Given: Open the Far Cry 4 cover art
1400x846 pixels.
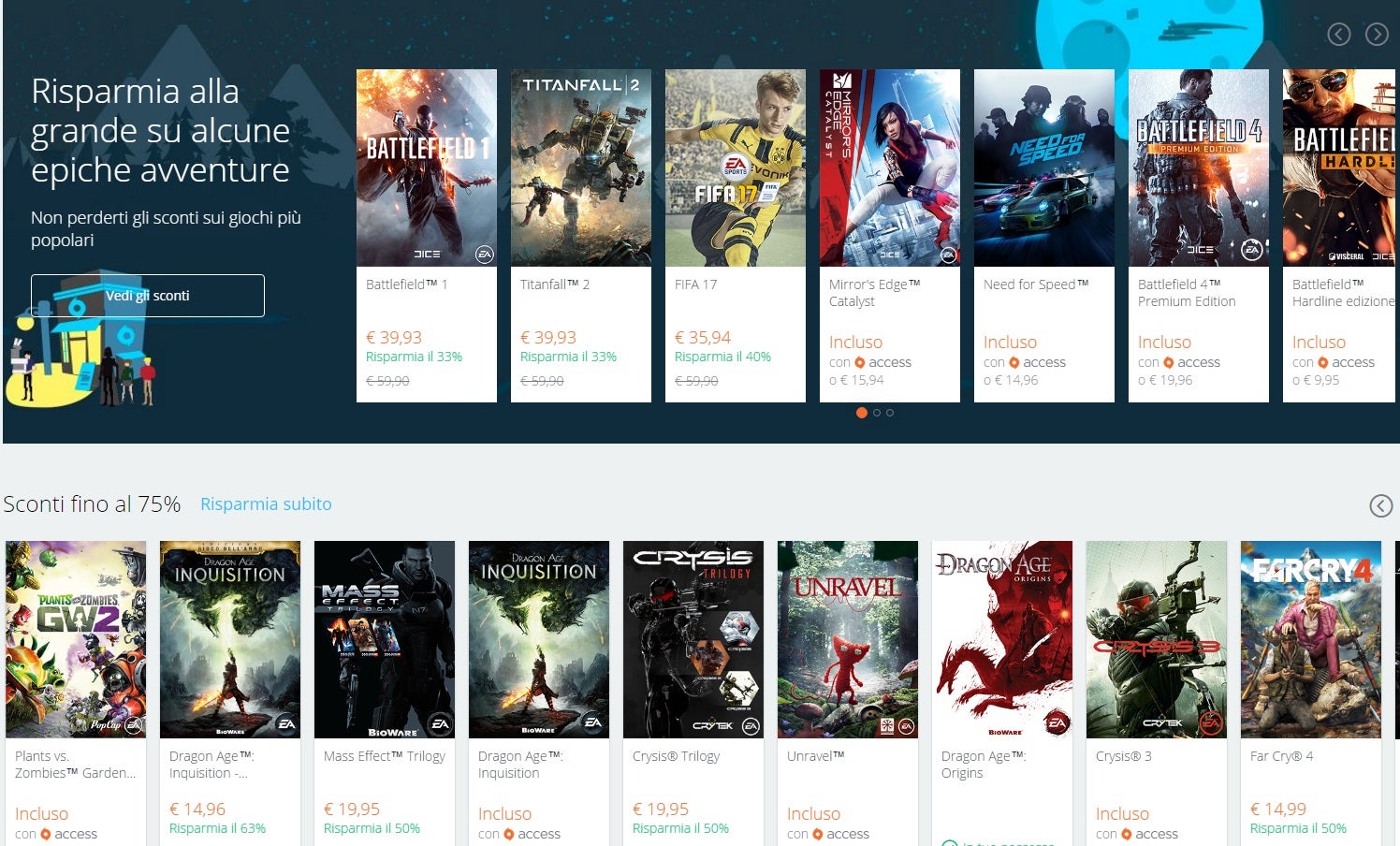Looking at the screenshot, I should click(1311, 639).
